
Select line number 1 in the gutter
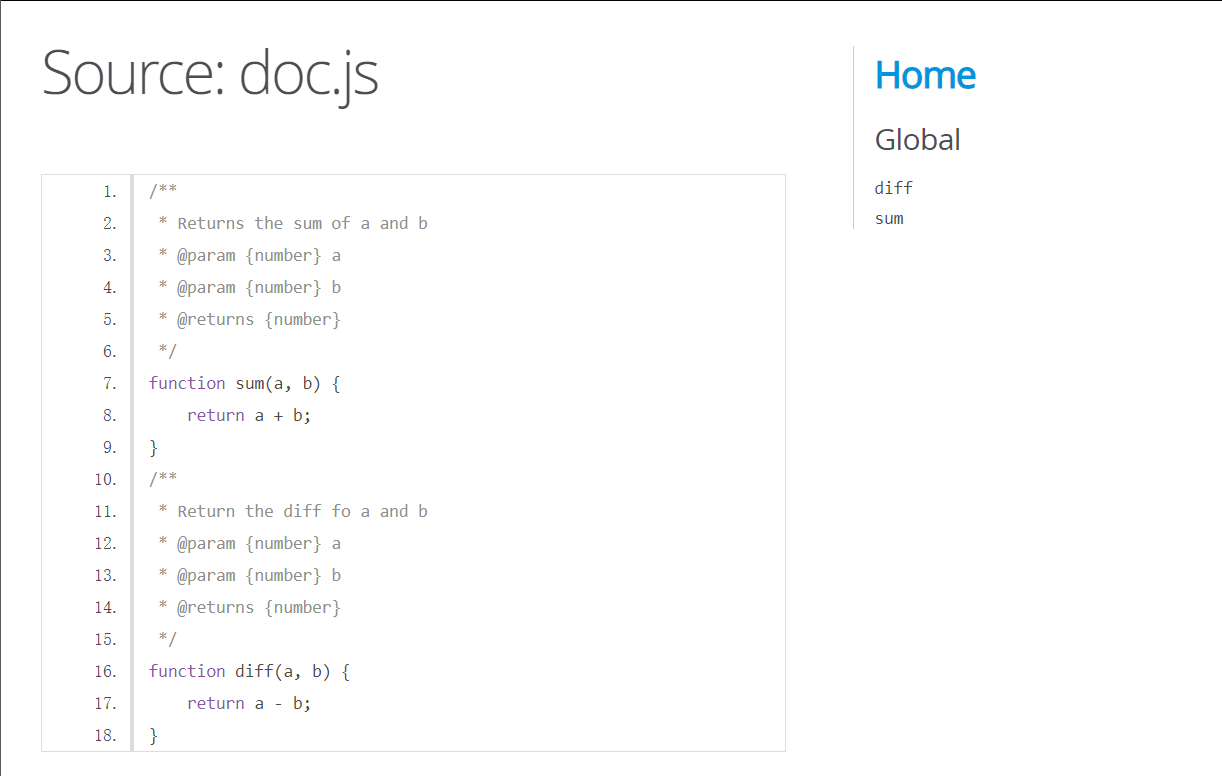click(x=109, y=192)
